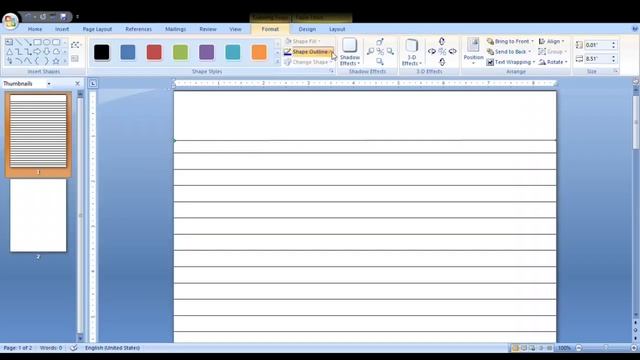Select the orange shape style swatch

[259, 52]
